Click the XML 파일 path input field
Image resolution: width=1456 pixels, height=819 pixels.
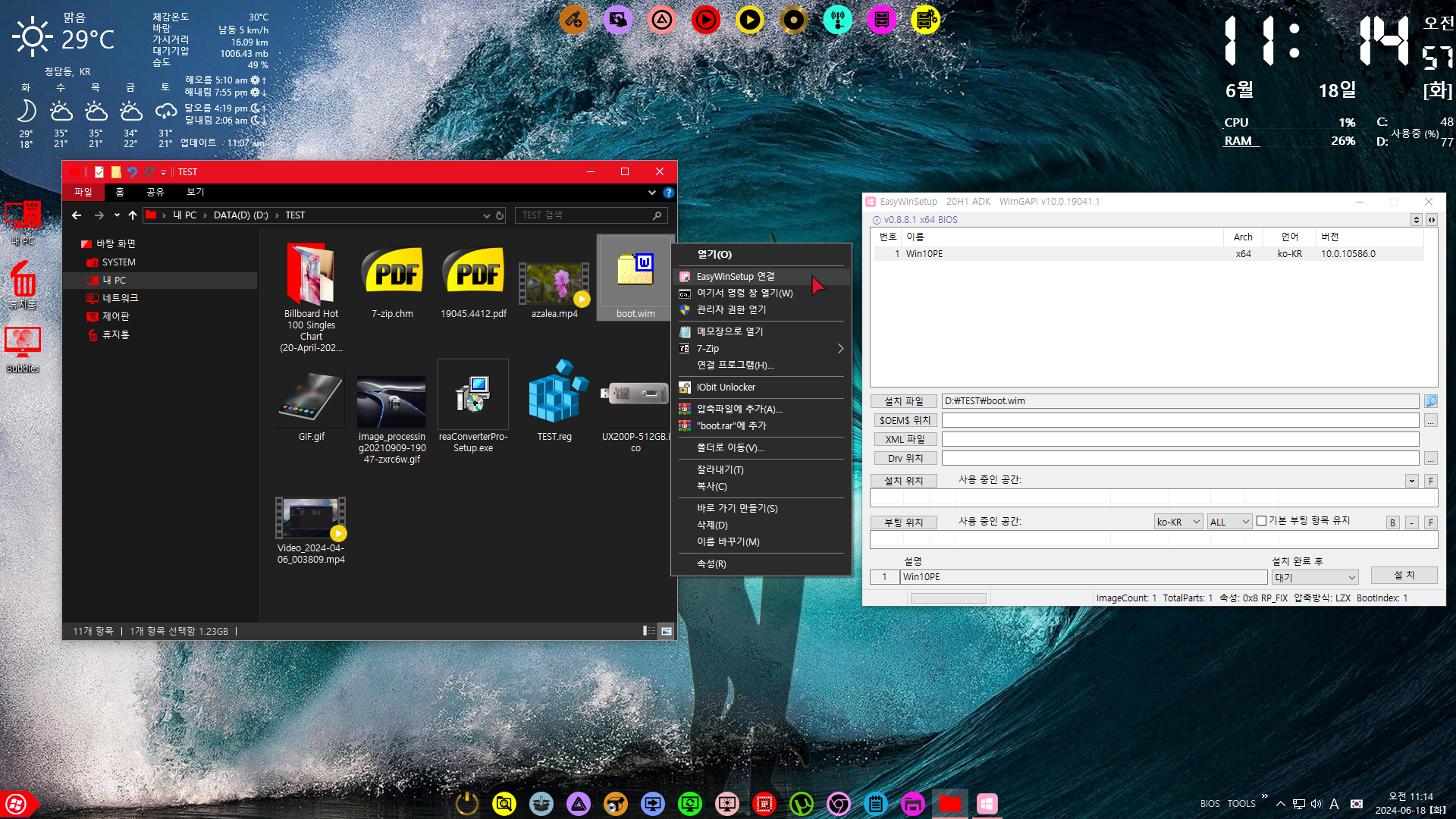1180,439
